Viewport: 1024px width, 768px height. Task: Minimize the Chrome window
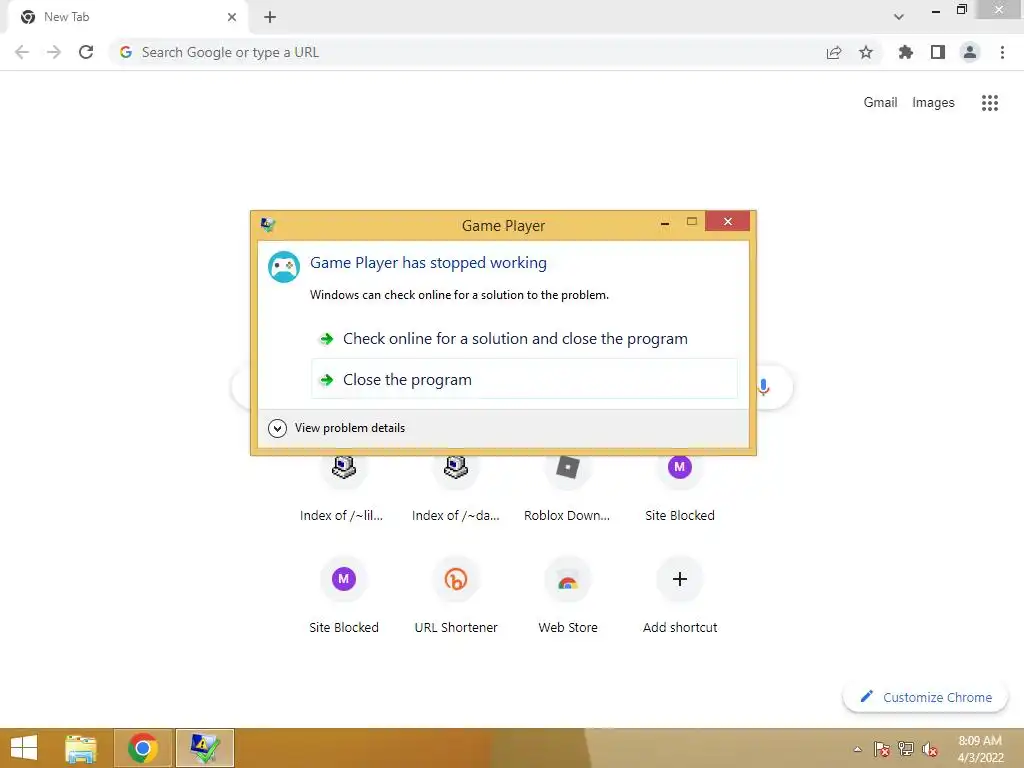click(x=936, y=10)
